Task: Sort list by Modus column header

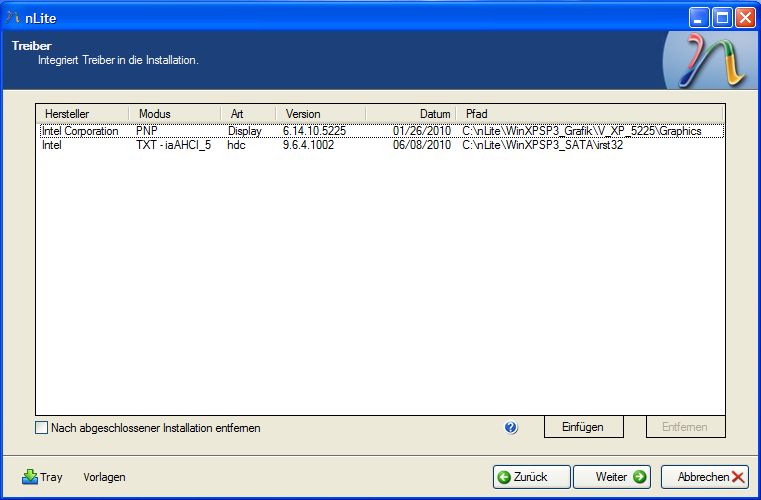Action: 174,114
